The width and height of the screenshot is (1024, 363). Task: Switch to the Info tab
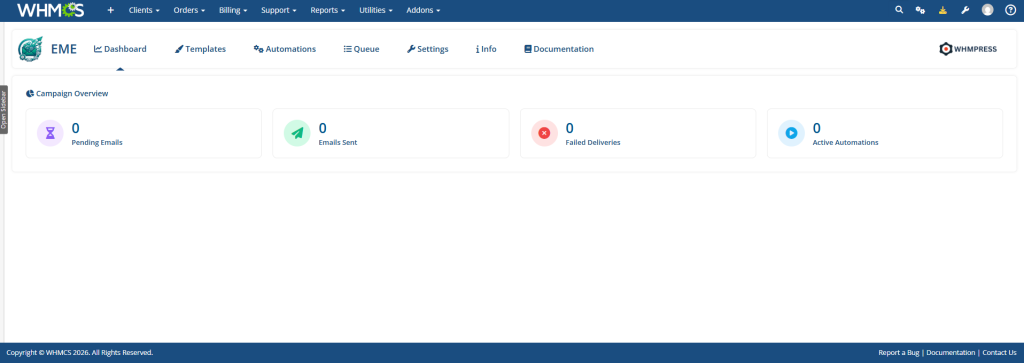click(x=486, y=49)
